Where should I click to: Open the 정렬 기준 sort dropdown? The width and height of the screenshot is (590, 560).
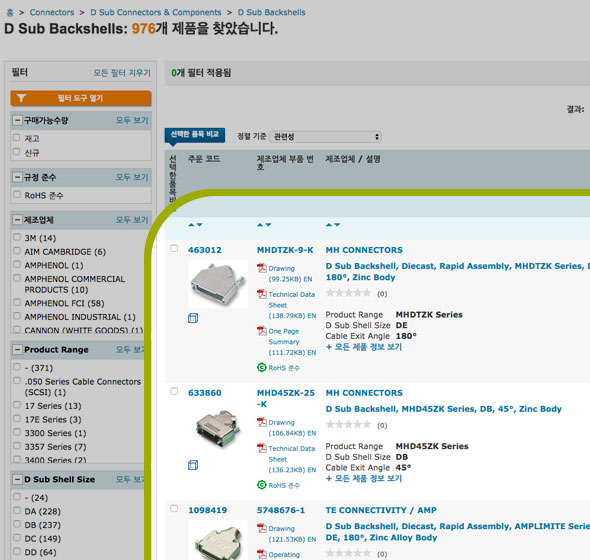click(x=325, y=137)
